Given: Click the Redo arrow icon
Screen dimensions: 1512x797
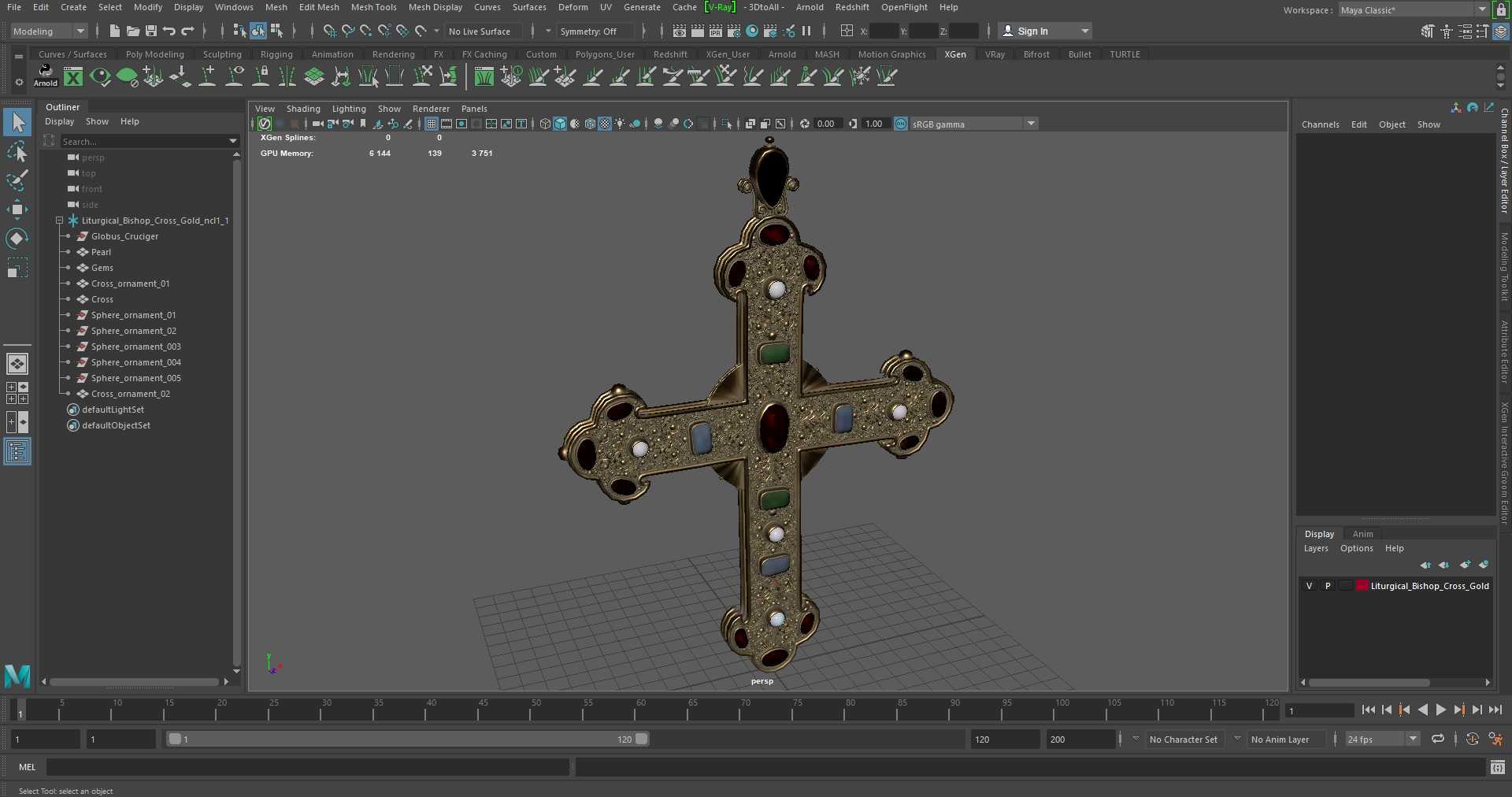Looking at the screenshot, I should click(x=187, y=32).
